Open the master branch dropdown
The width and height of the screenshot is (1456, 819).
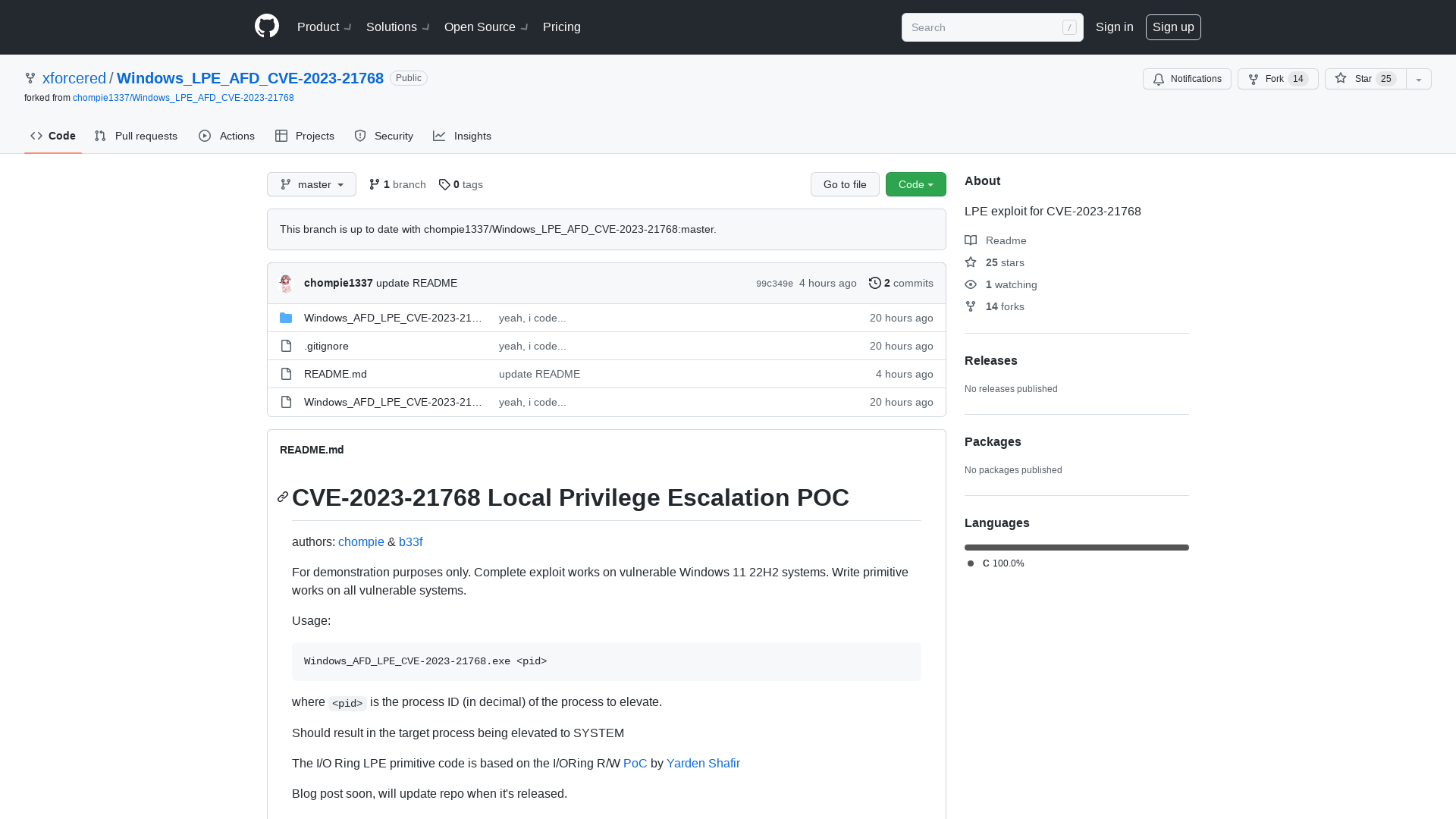coord(312,184)
